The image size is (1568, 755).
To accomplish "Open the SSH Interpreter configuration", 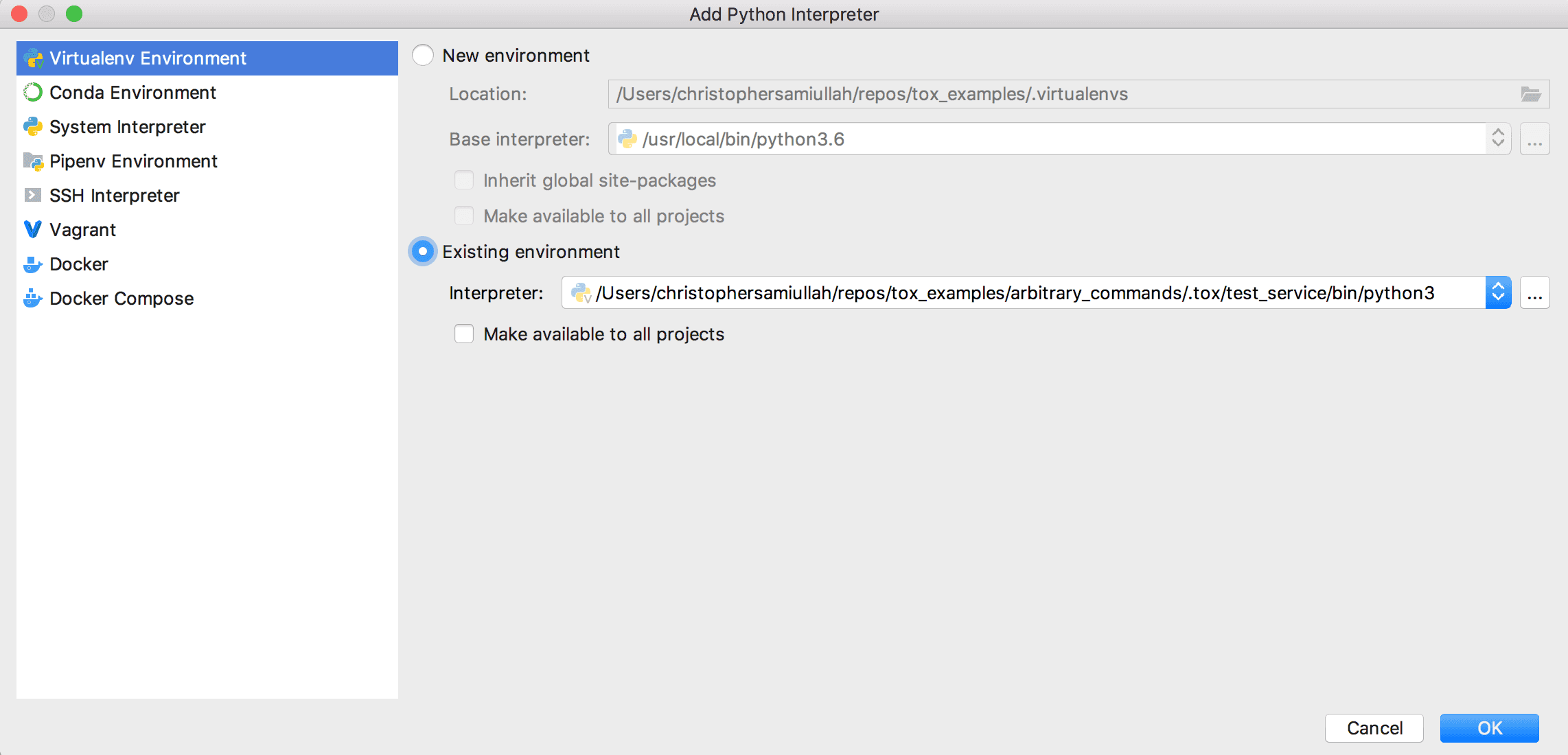I will (x=113, y=195).
